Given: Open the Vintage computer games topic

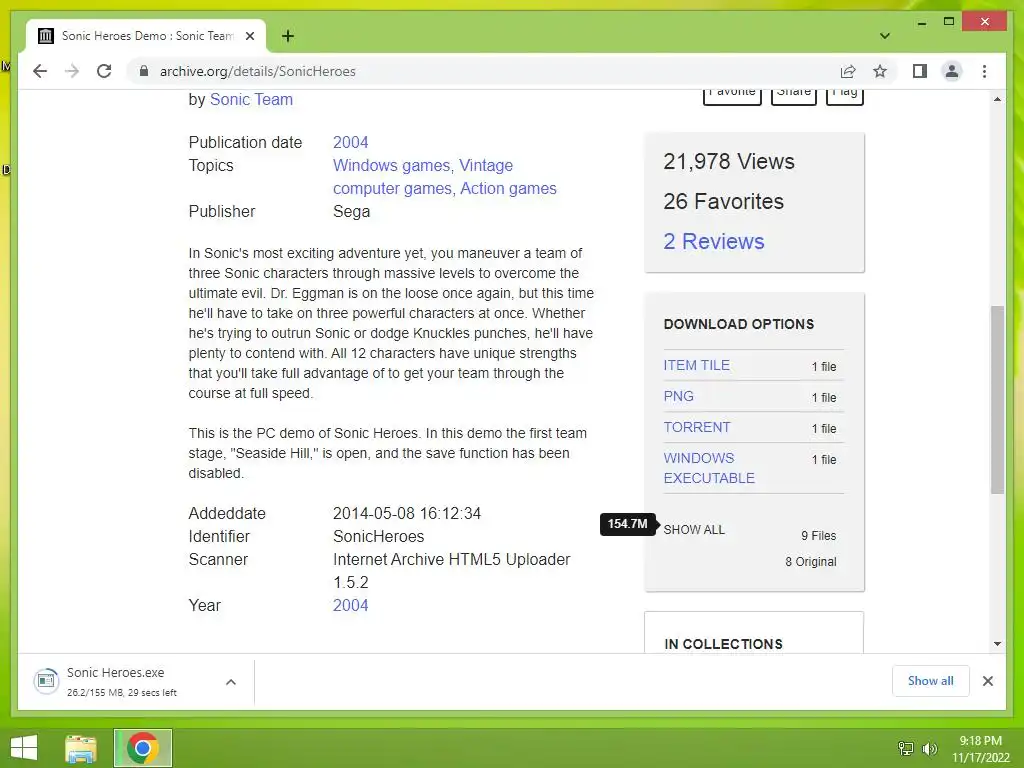Looking at the screenshot, I should [x=444, y=177].
